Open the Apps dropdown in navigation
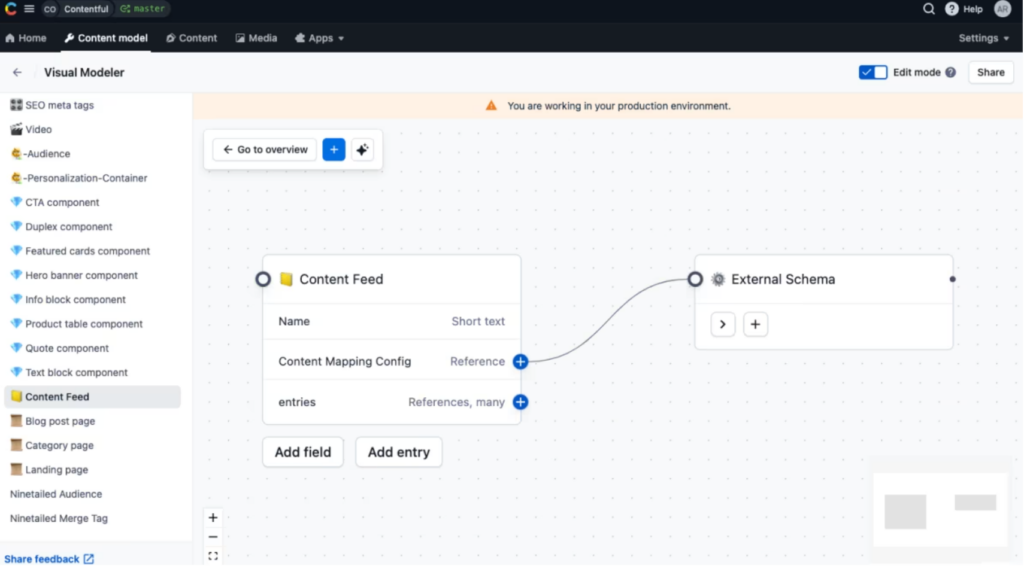The height and width of the screenshot is (566, 1024). pyautogui.click(x=320, y=38)
